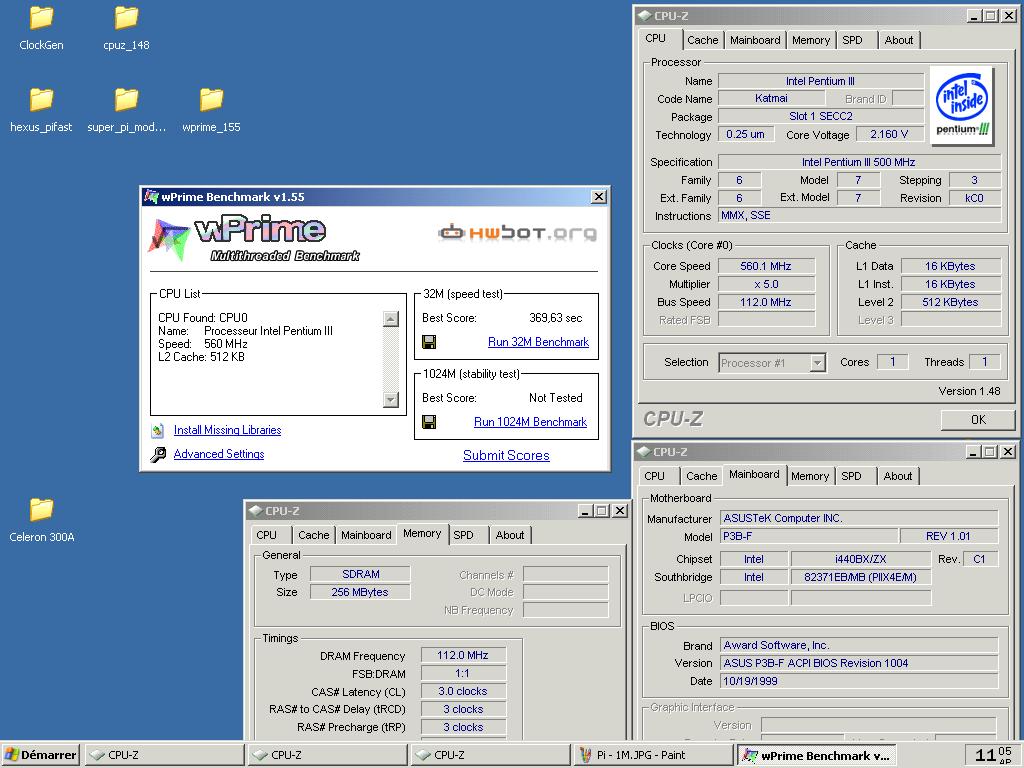This screenshot has width=1024, height=768.
Task: Open the Install Missing Libraries link
Action: [227, 430]
